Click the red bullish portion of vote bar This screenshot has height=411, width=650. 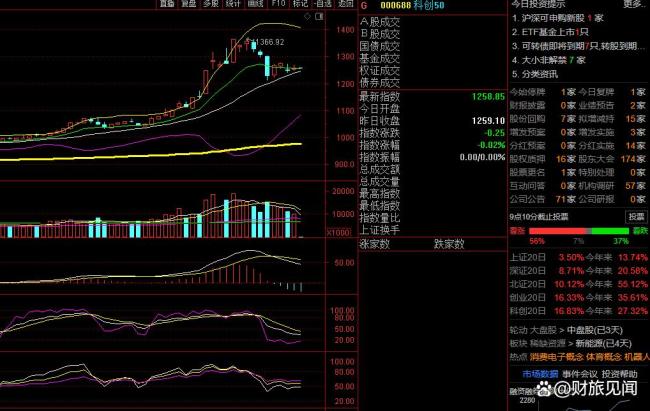(558, 231)
